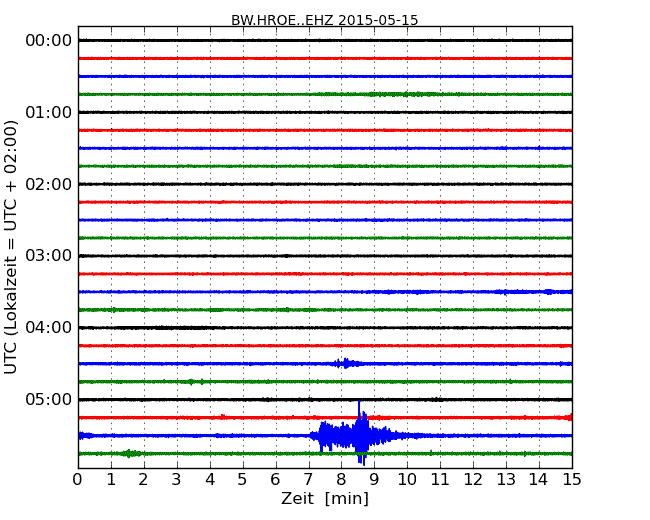Click the 03:00 time label
Viewport: 650px width, 520px height.
49,256
